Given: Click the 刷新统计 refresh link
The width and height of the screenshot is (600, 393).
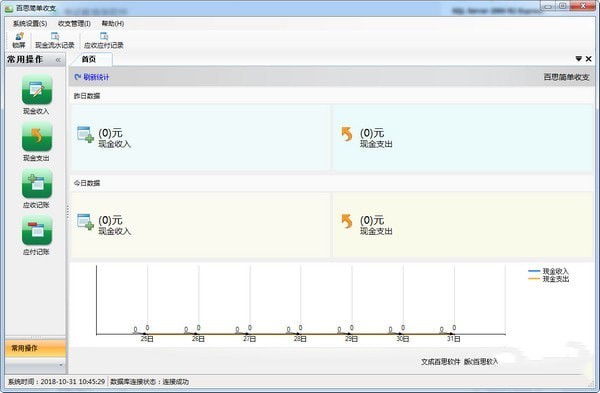Looking at the screenshot, I should tap(92, 77).
